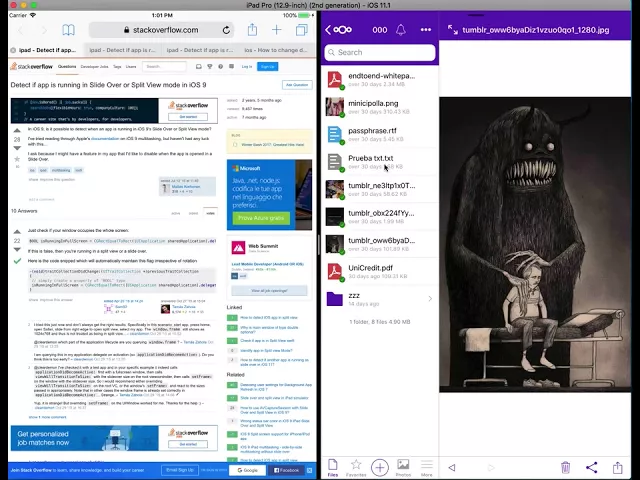Close the first Safari tab with X

pos(13,50)
